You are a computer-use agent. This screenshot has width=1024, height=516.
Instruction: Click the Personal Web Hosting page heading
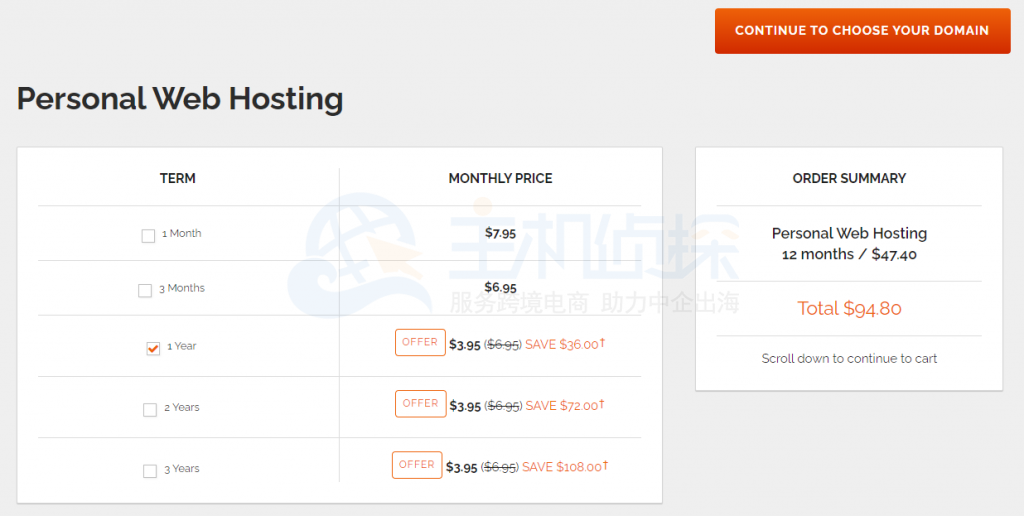tap(180, 99)
